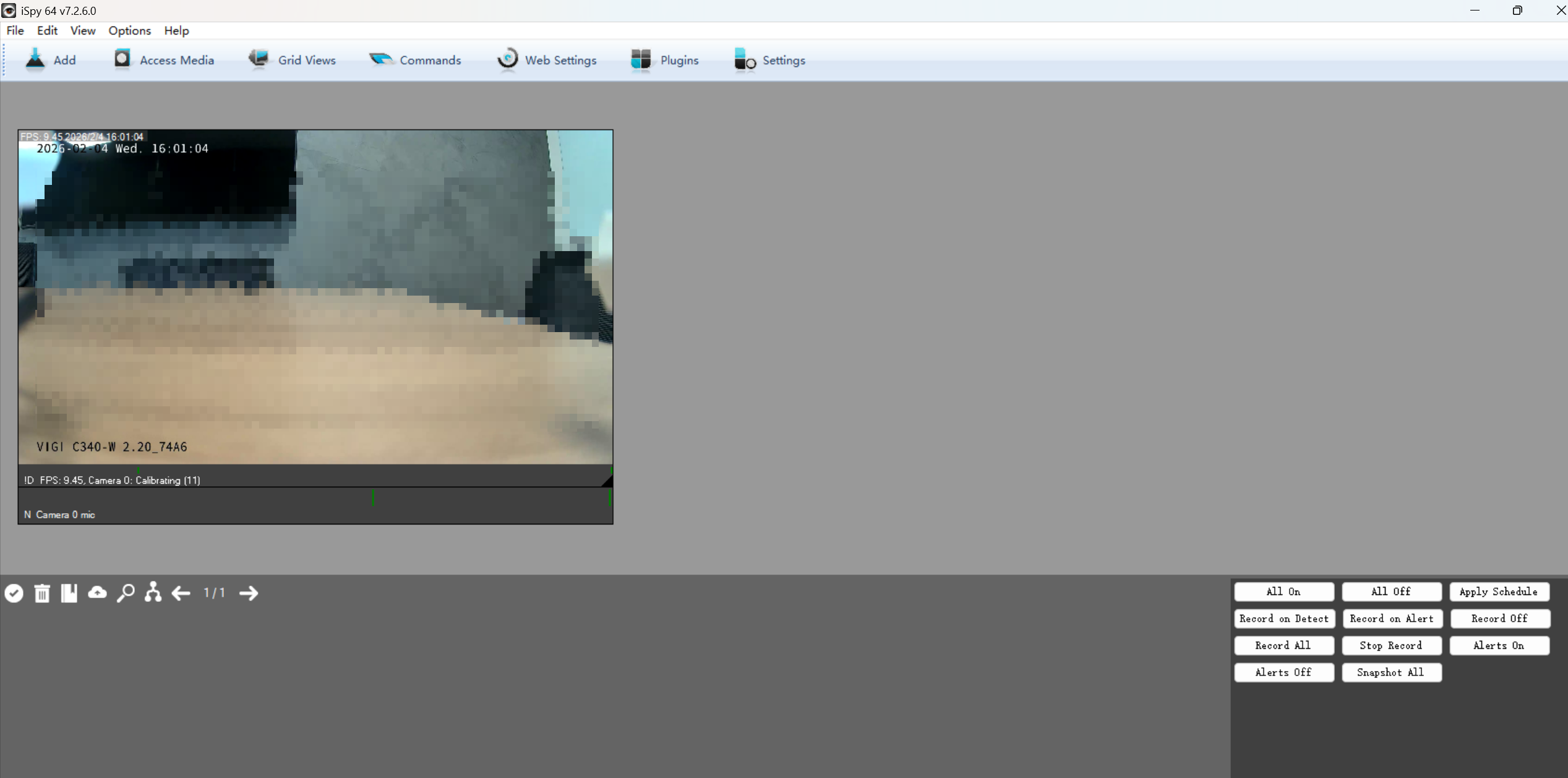
Task: Click the delete (trash) icon
Action: pyautogui.click(x=41, y=592)
